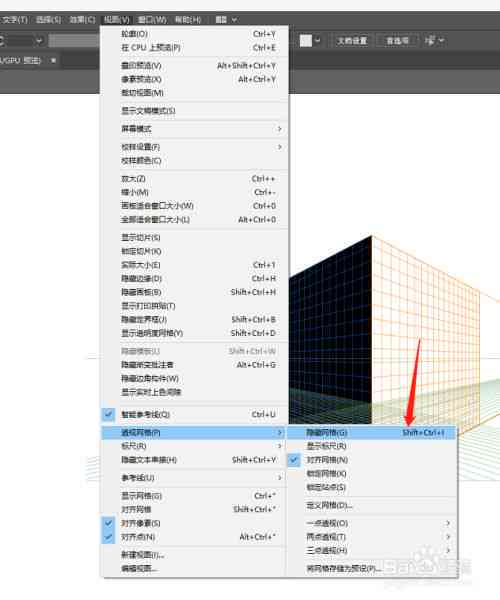Choose 缩小(M) zoom out Ctrl+-

click(x=194, y=192)
